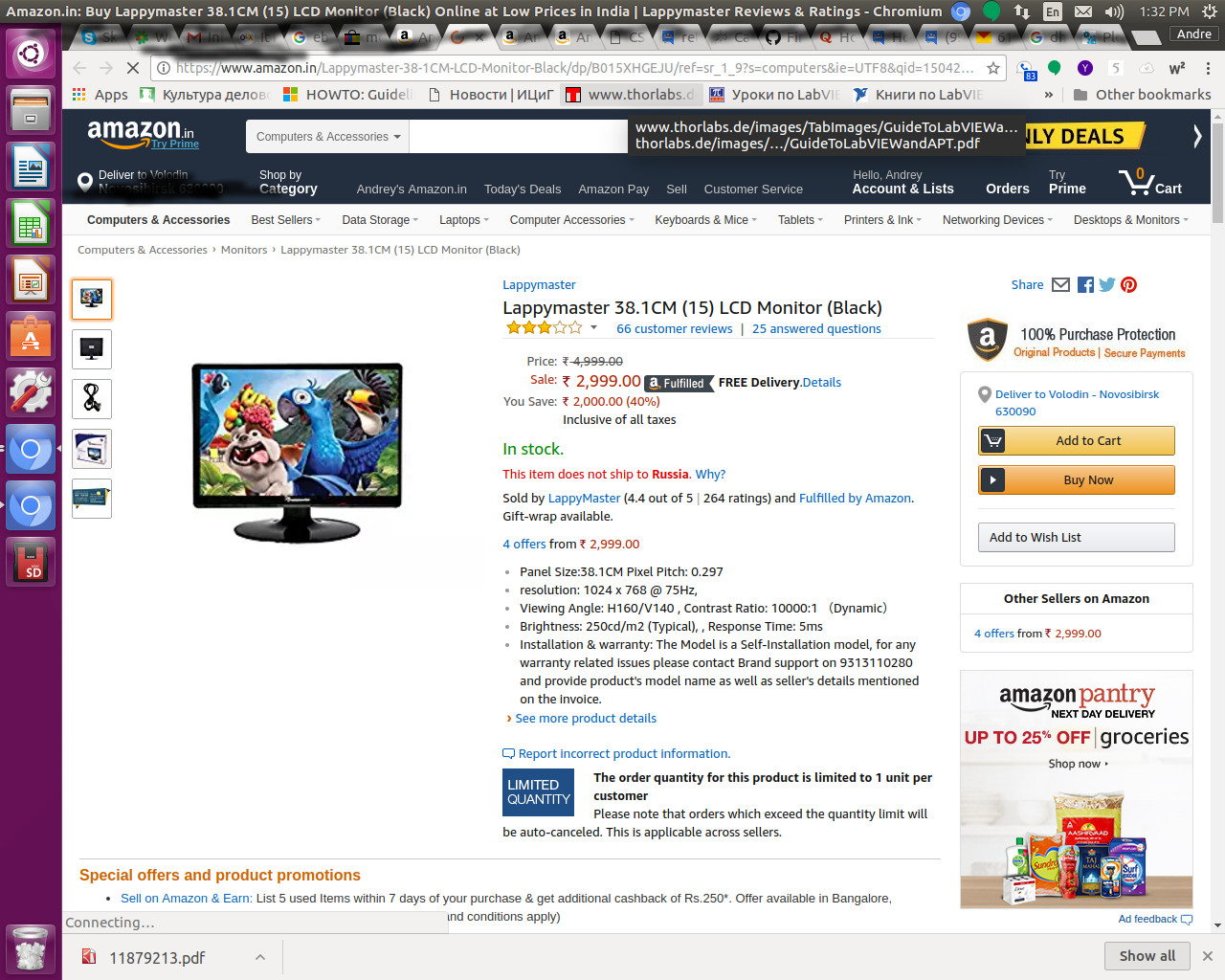
Task: Share the product on Twitter
Action: tap(1107, 284)
